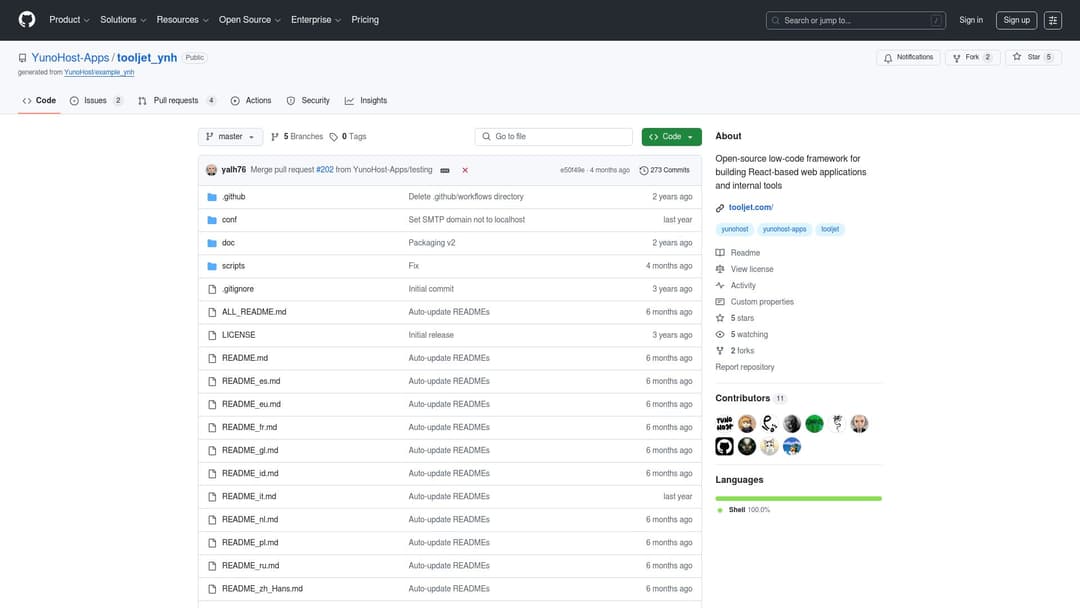Image resolution: width=1080 pixels, height=608 pixels.
Task: Click the yalh76 author avatar
Action: pyautogui.click(x=211, y=170)
